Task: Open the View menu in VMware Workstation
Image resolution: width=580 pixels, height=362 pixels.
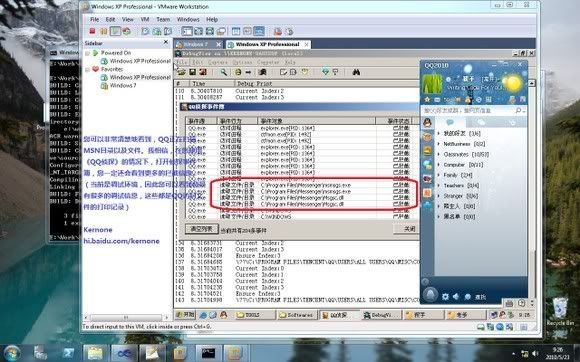Action: [128, 19]
